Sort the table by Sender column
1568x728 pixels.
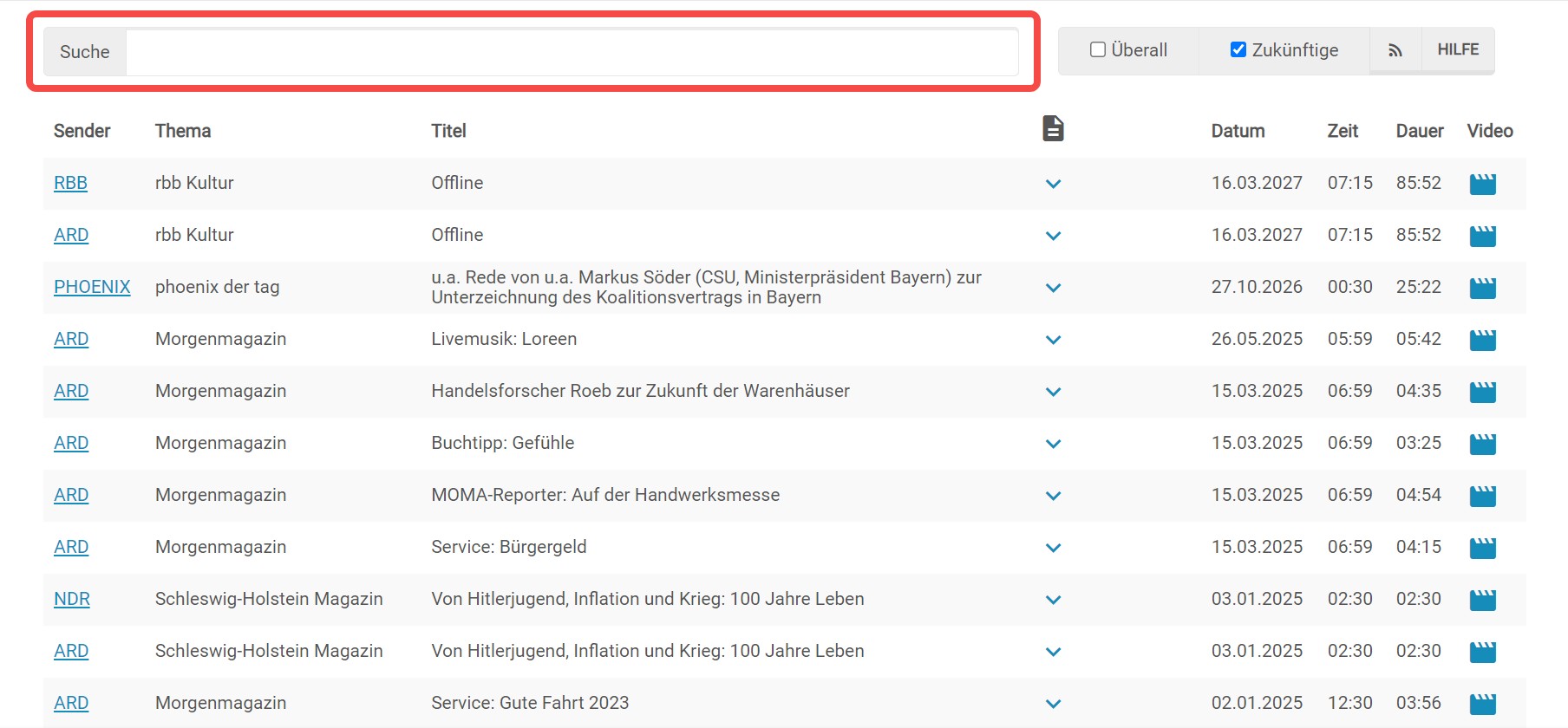(x=82, y=131)
